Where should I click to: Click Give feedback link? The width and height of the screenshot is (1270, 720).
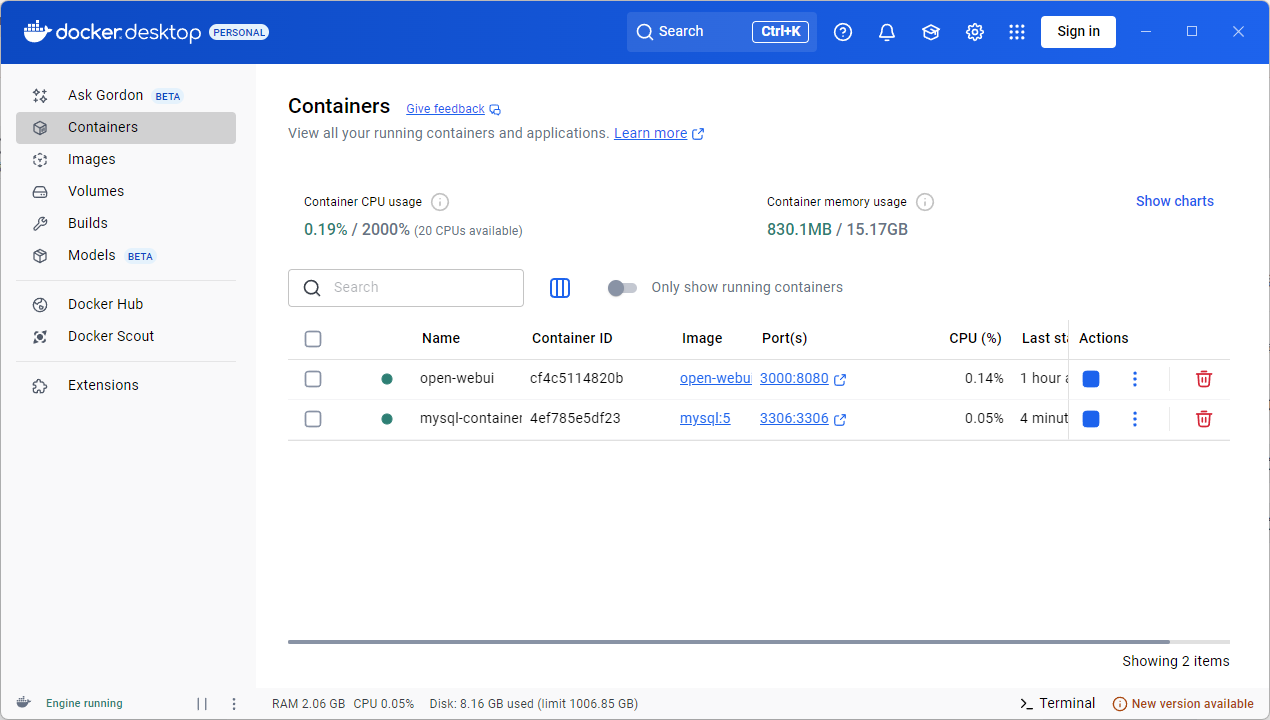445,109
